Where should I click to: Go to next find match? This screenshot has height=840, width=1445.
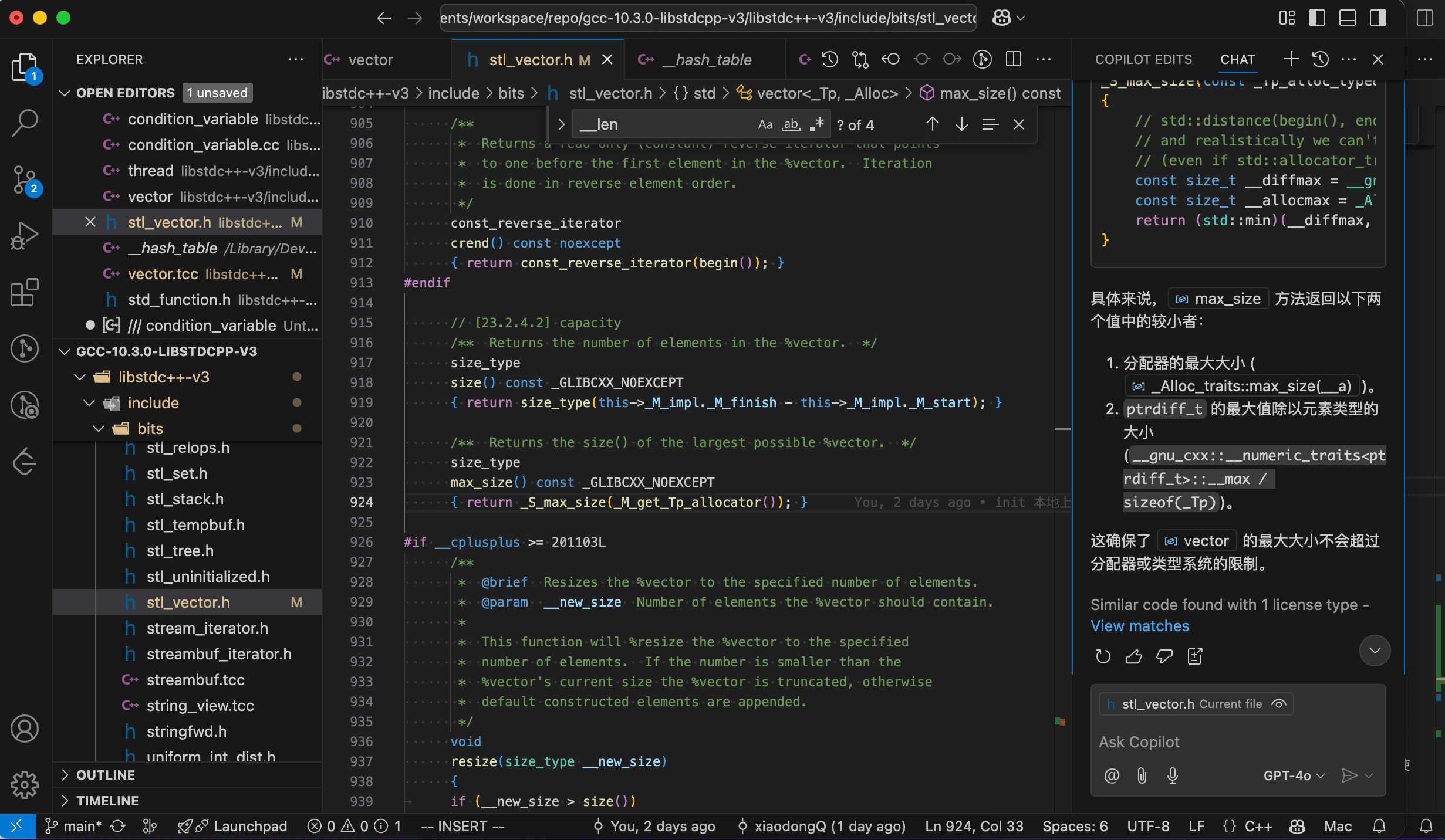961,124
